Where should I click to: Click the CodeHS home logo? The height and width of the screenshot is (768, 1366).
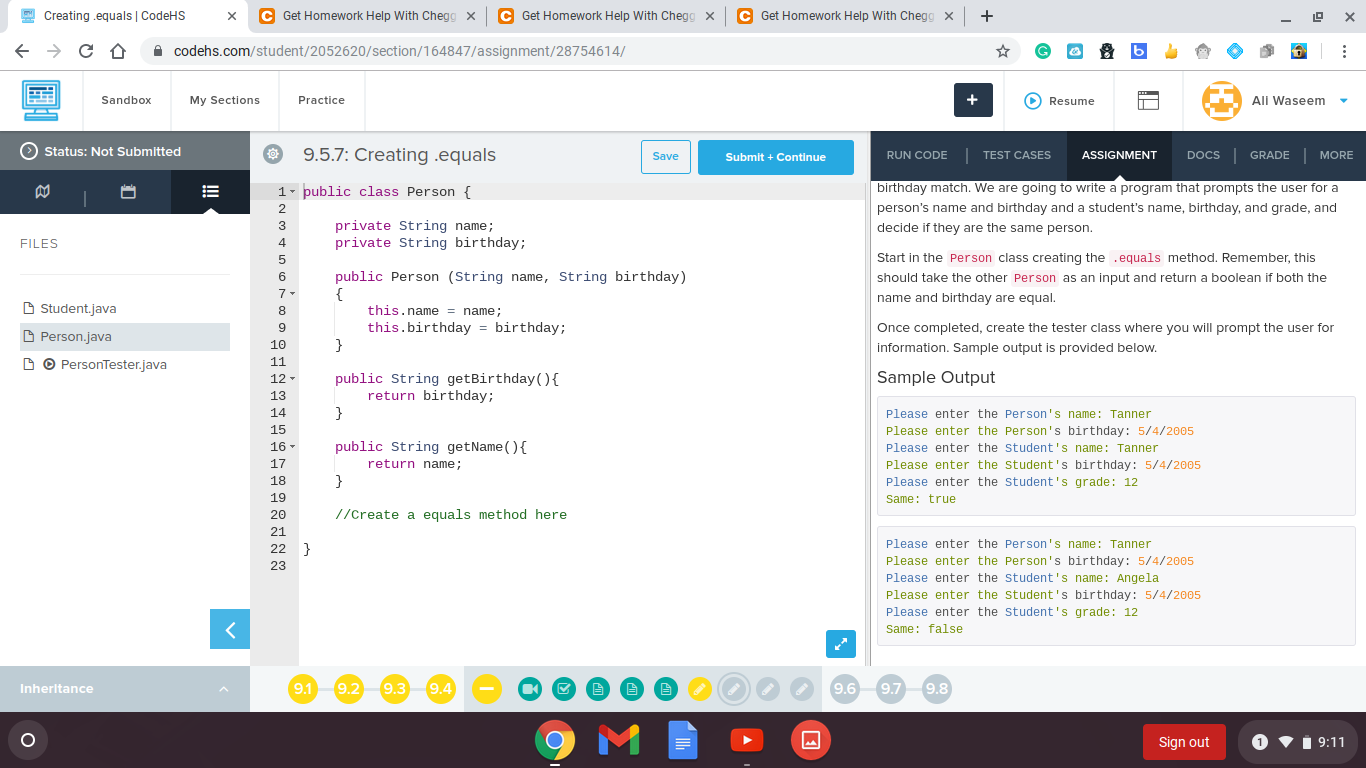coord(41,100)
